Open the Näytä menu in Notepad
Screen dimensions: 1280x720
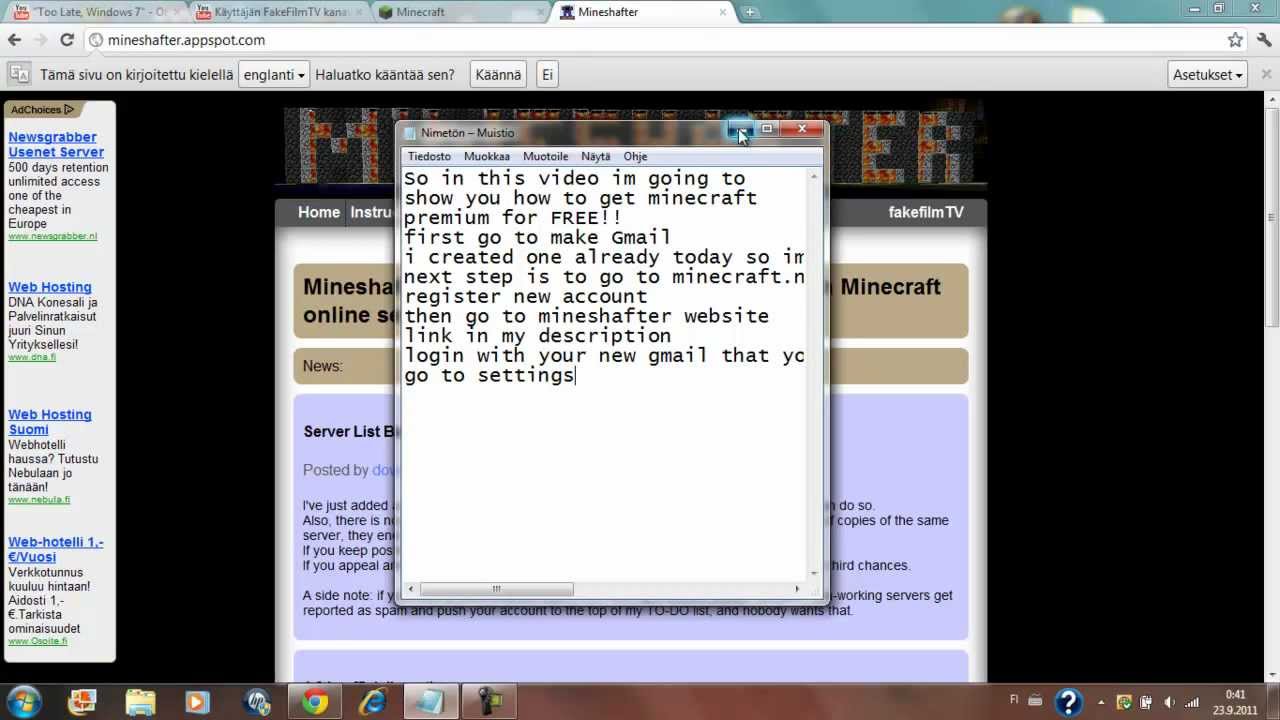click(x=596, y=156)
